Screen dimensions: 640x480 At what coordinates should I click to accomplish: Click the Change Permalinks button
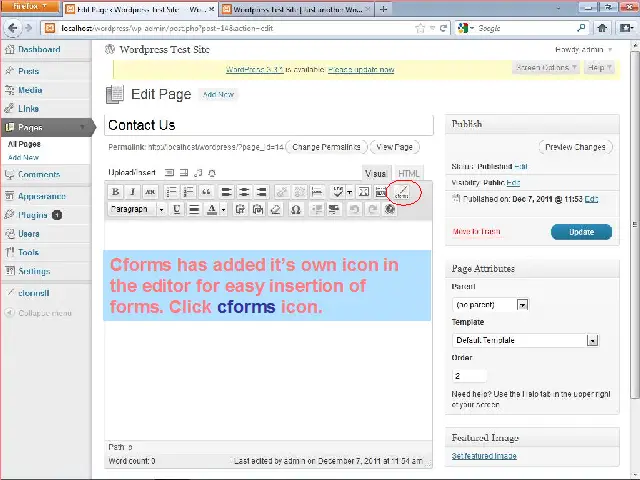tap(326, 147)
